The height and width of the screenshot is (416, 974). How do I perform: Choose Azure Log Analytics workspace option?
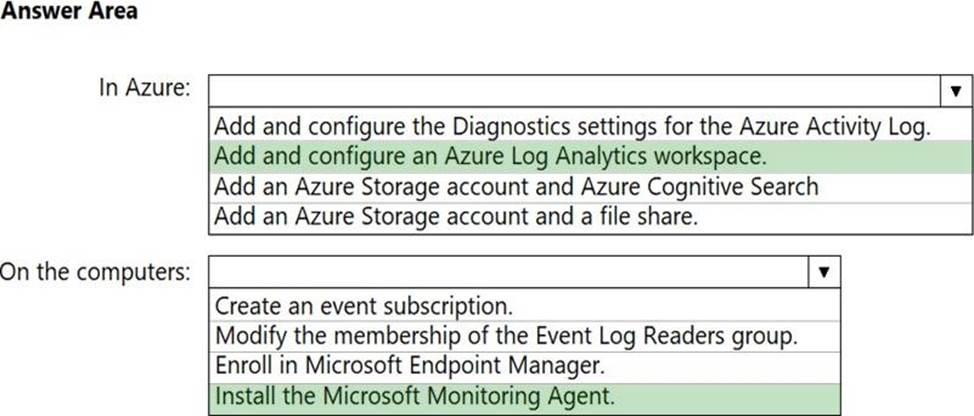coord(590,156)
